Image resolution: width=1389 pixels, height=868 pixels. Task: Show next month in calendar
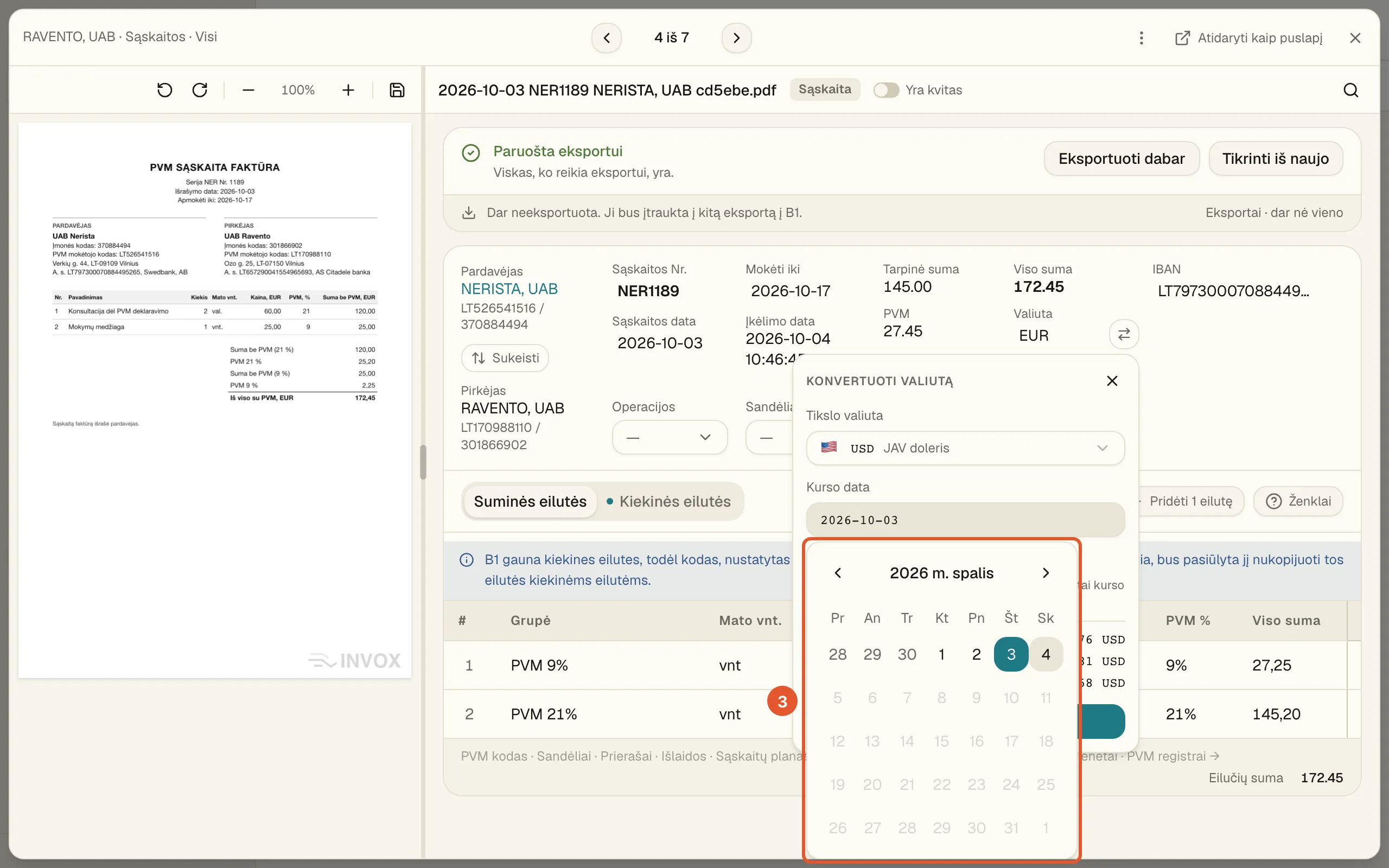pos(1046,573)
